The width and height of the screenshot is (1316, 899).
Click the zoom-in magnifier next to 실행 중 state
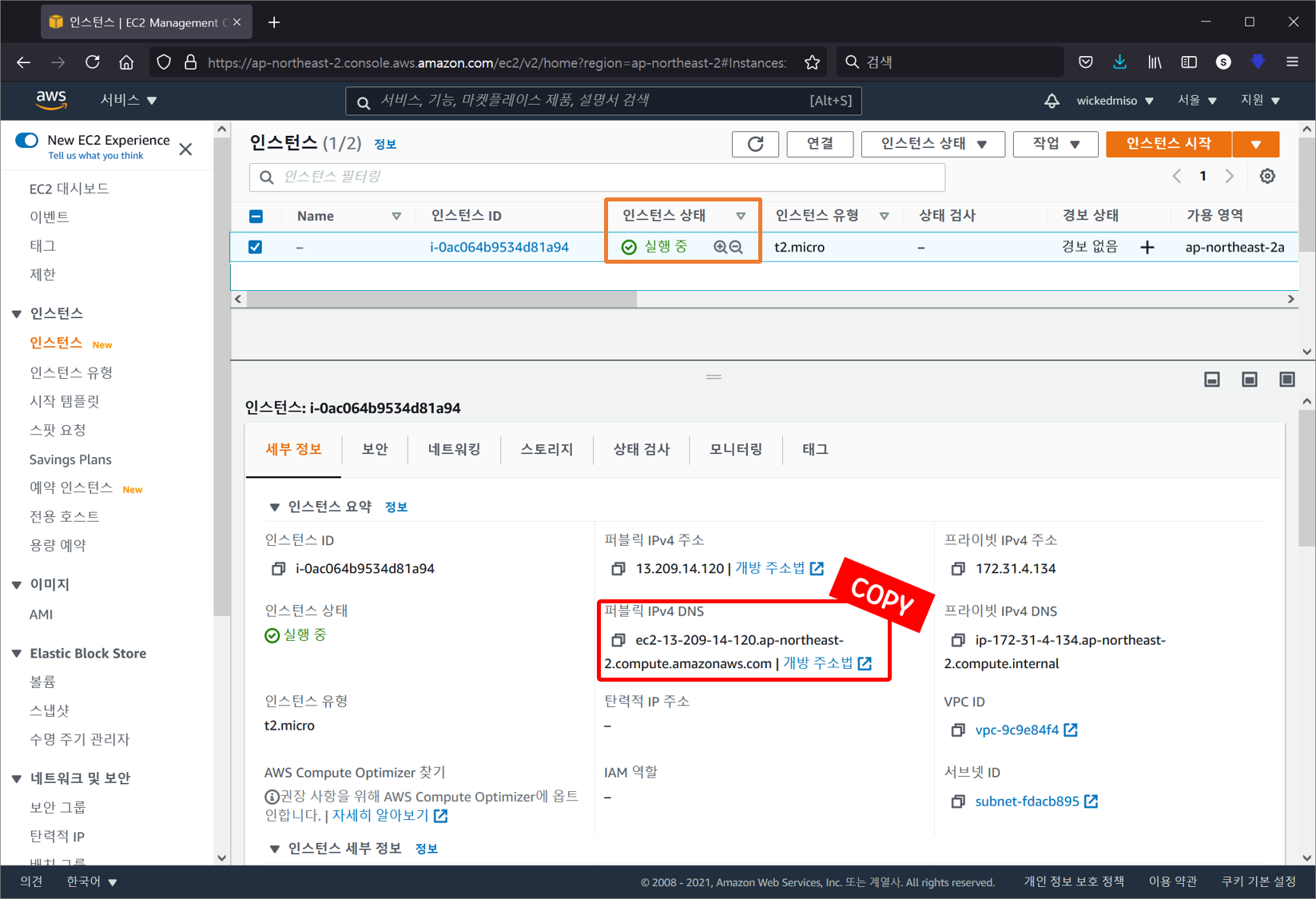click(719, 247)
